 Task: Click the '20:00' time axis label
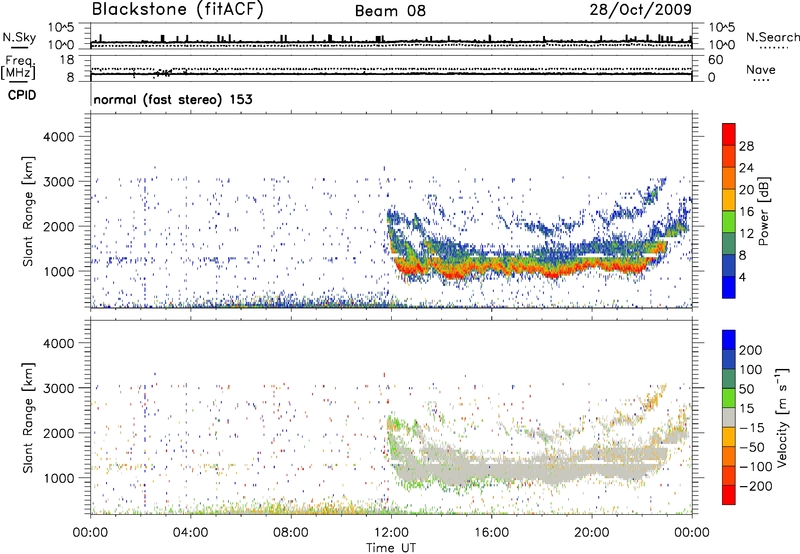pyautogui.click(x=592, y=532)
